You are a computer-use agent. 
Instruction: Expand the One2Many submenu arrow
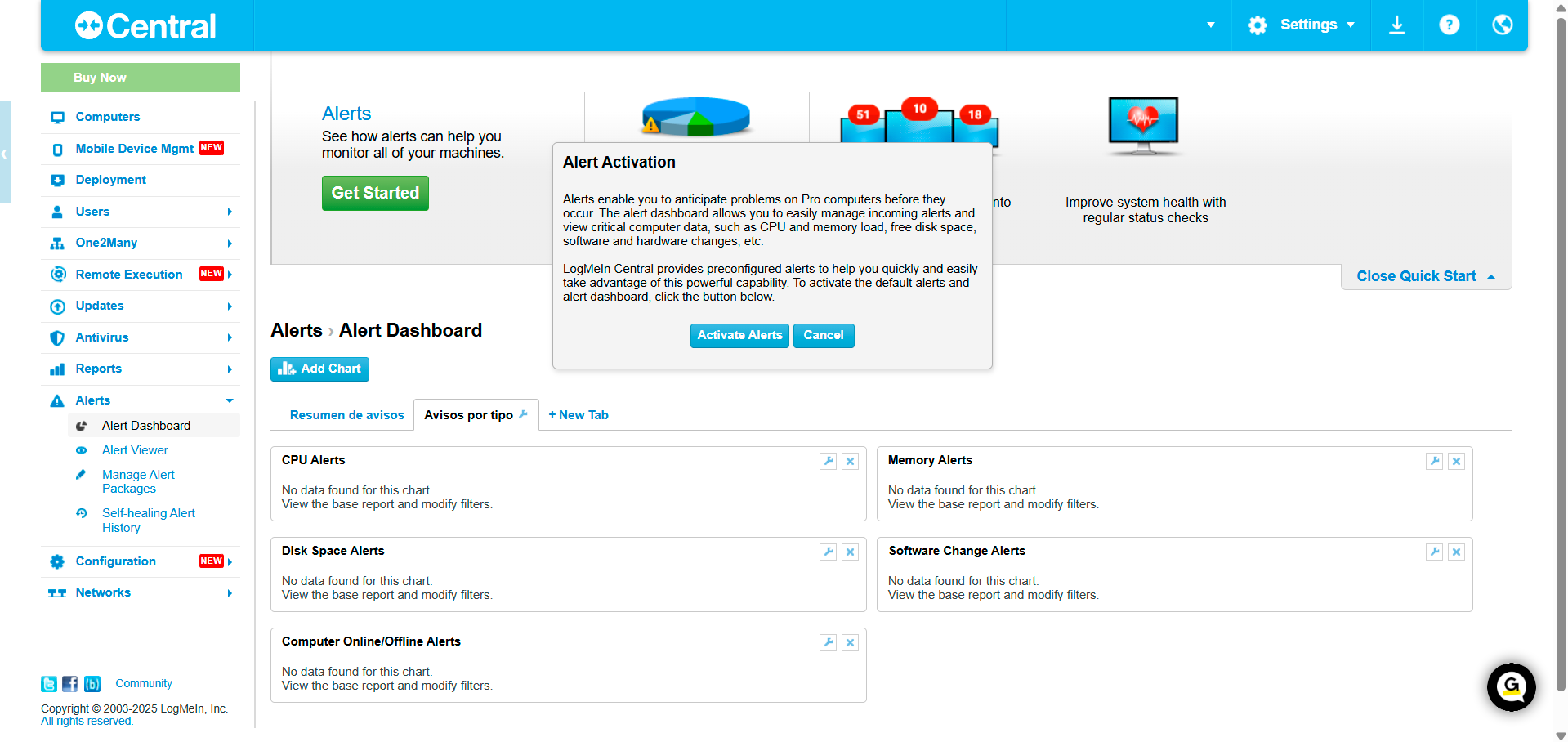tap(230, 243)
